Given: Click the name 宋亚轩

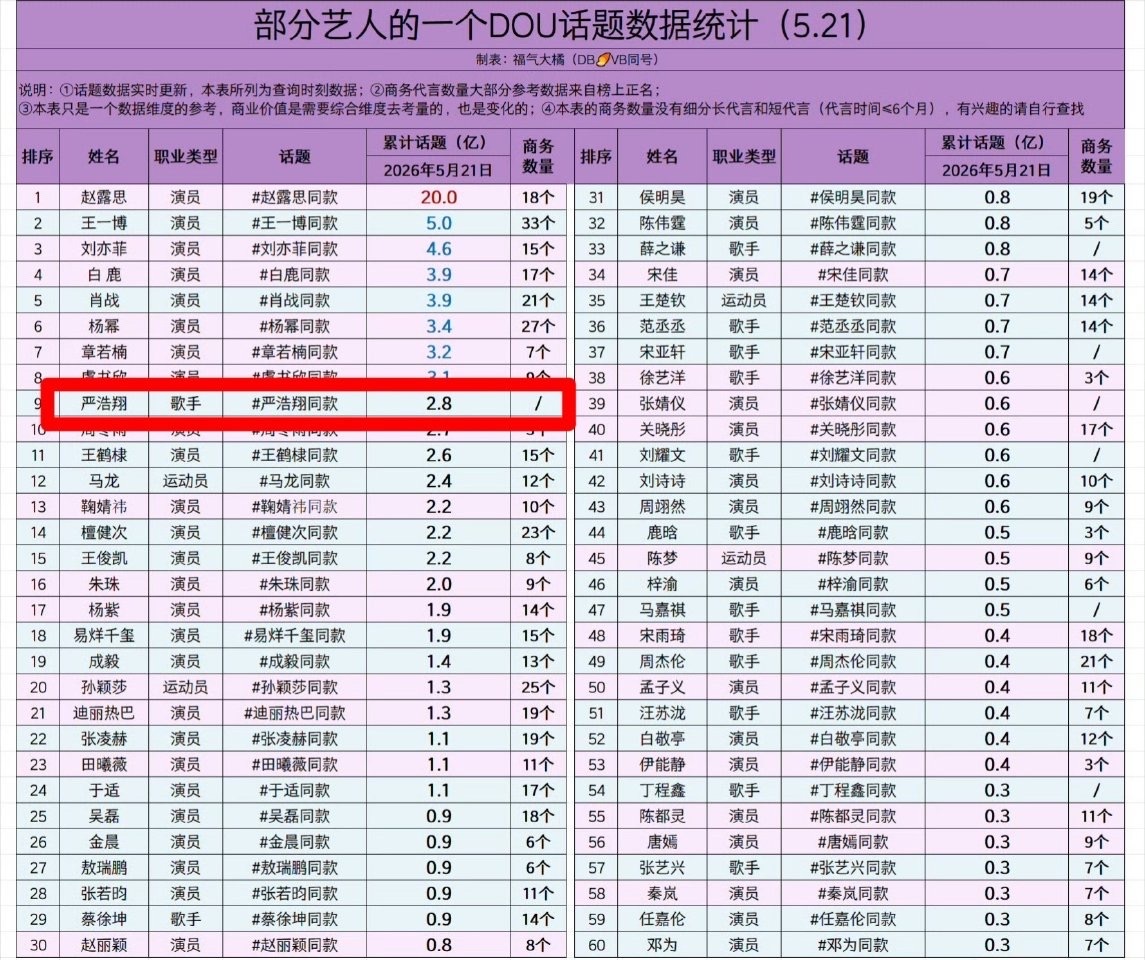Looking at the screenshot, I should coord(662,352).
